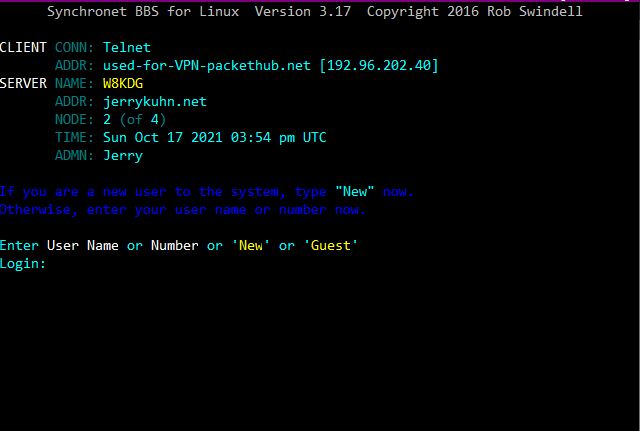Click the yellow 'New' option in login prompt
This screenshot has width=640, height=431.
[251, 245]
